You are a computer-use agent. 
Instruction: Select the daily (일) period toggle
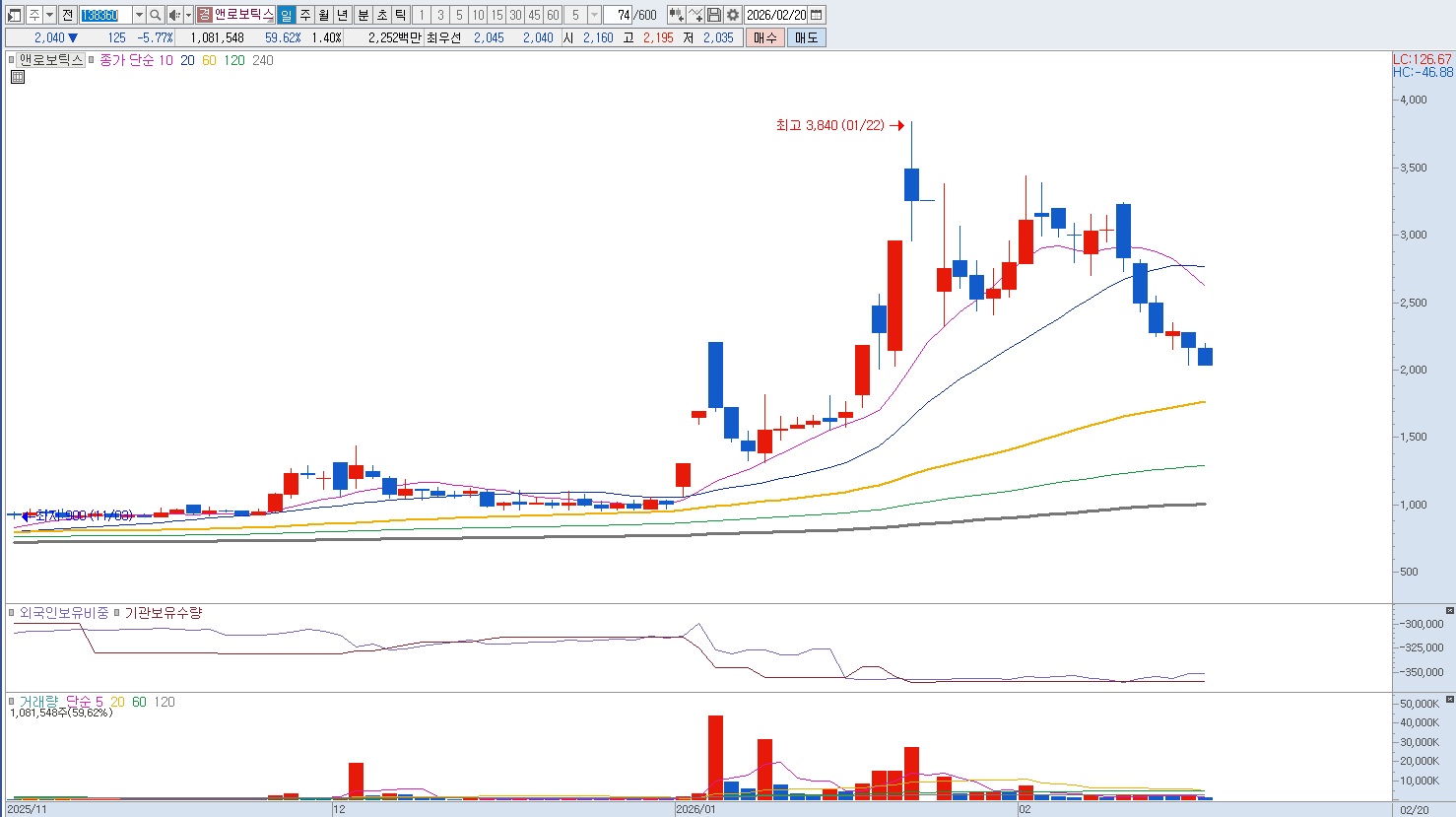pyautogui.click(x=286, y=15)
